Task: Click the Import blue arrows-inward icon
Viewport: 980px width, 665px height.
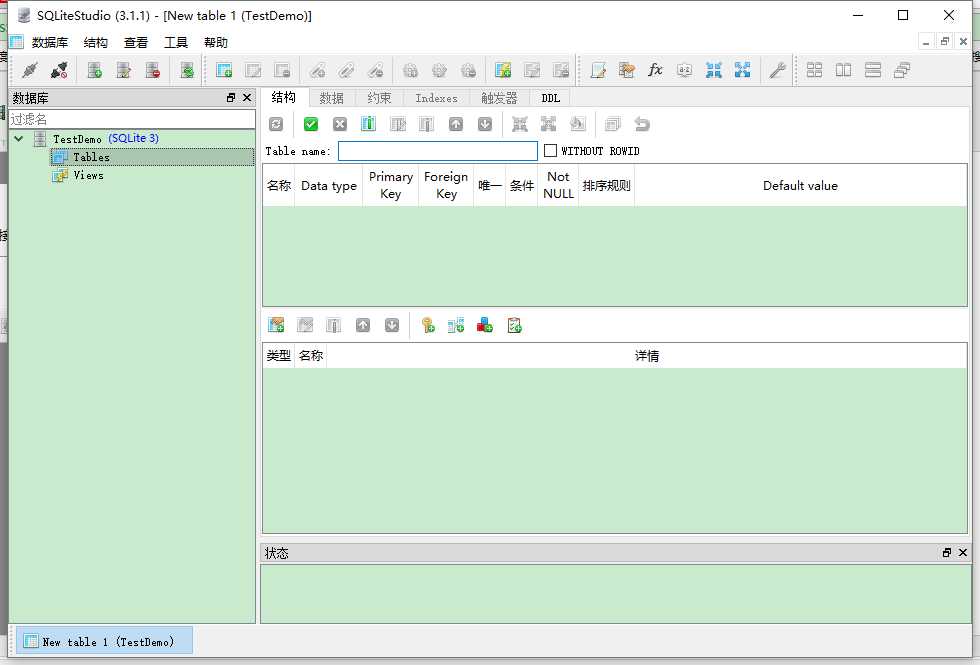Action: point(714,70)
